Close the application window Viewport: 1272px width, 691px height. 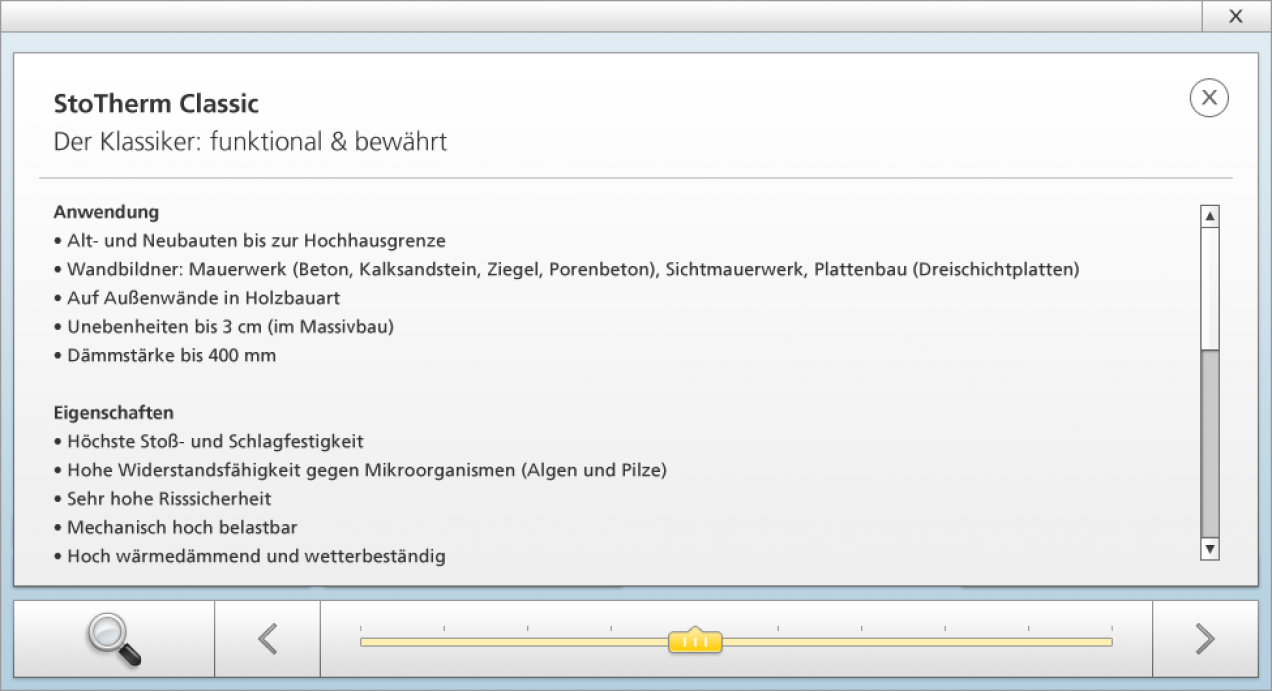click(1235, 16)
